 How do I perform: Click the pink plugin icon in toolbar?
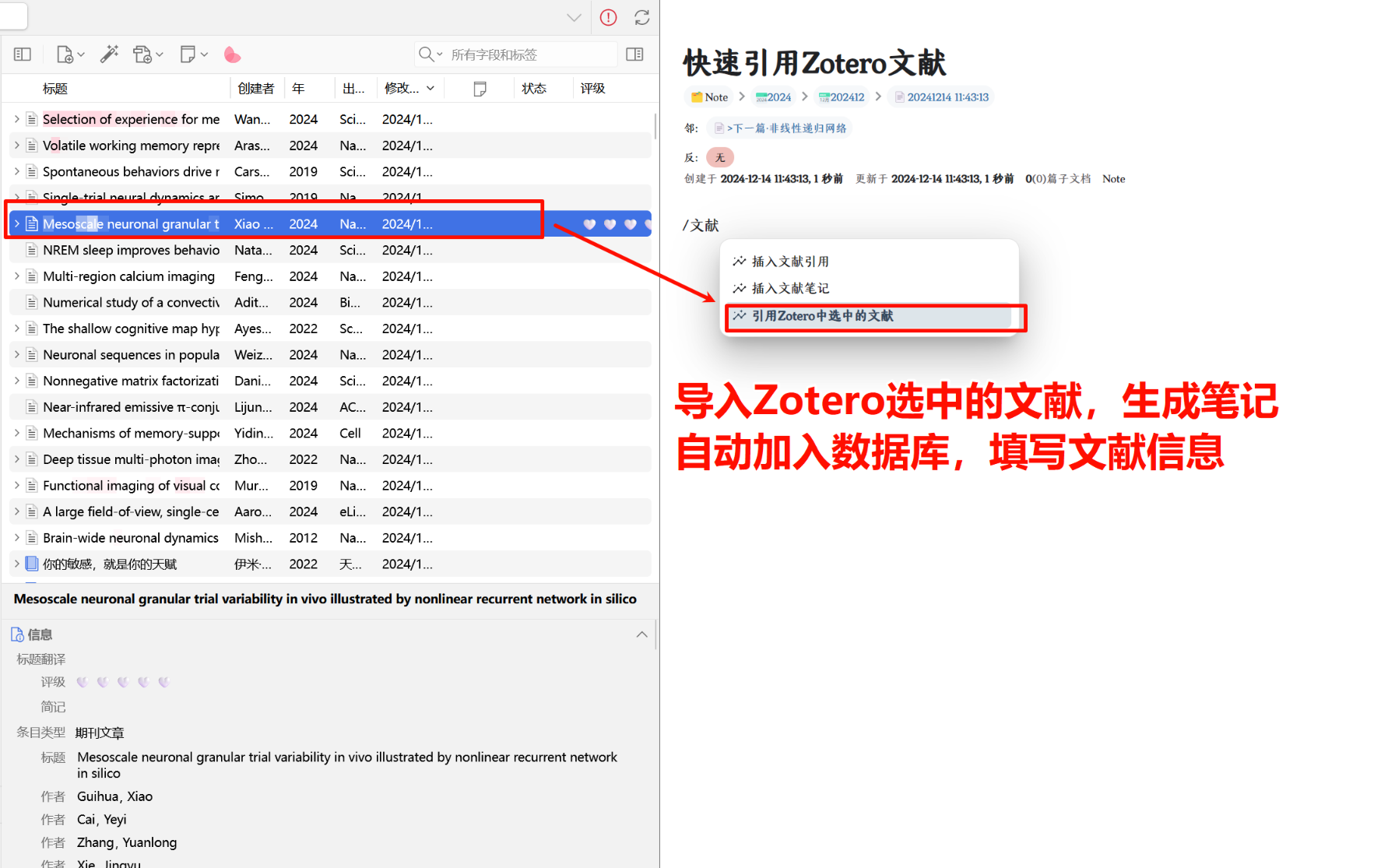click(x=232, y=54)
